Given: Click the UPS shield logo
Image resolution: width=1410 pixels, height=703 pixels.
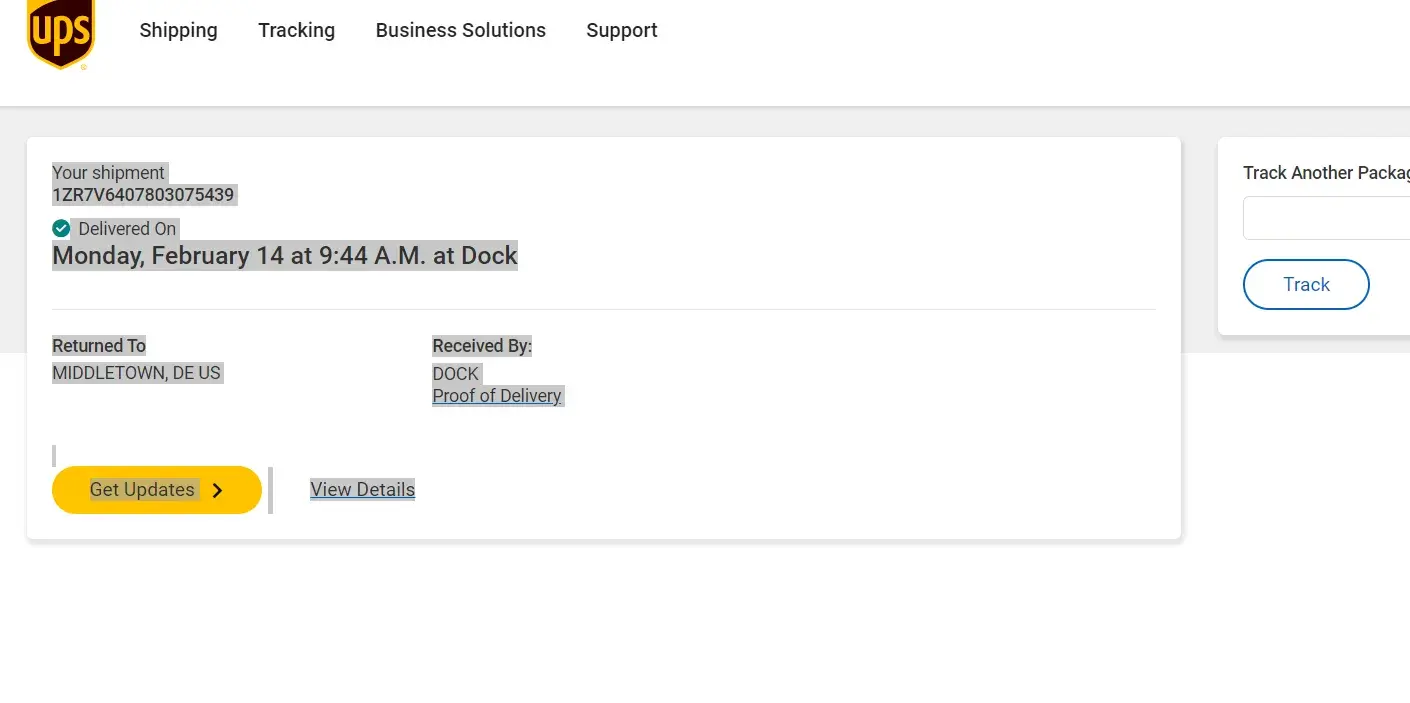Looking at the screenshot, I should pyautogui.click(x=61, y=33).
